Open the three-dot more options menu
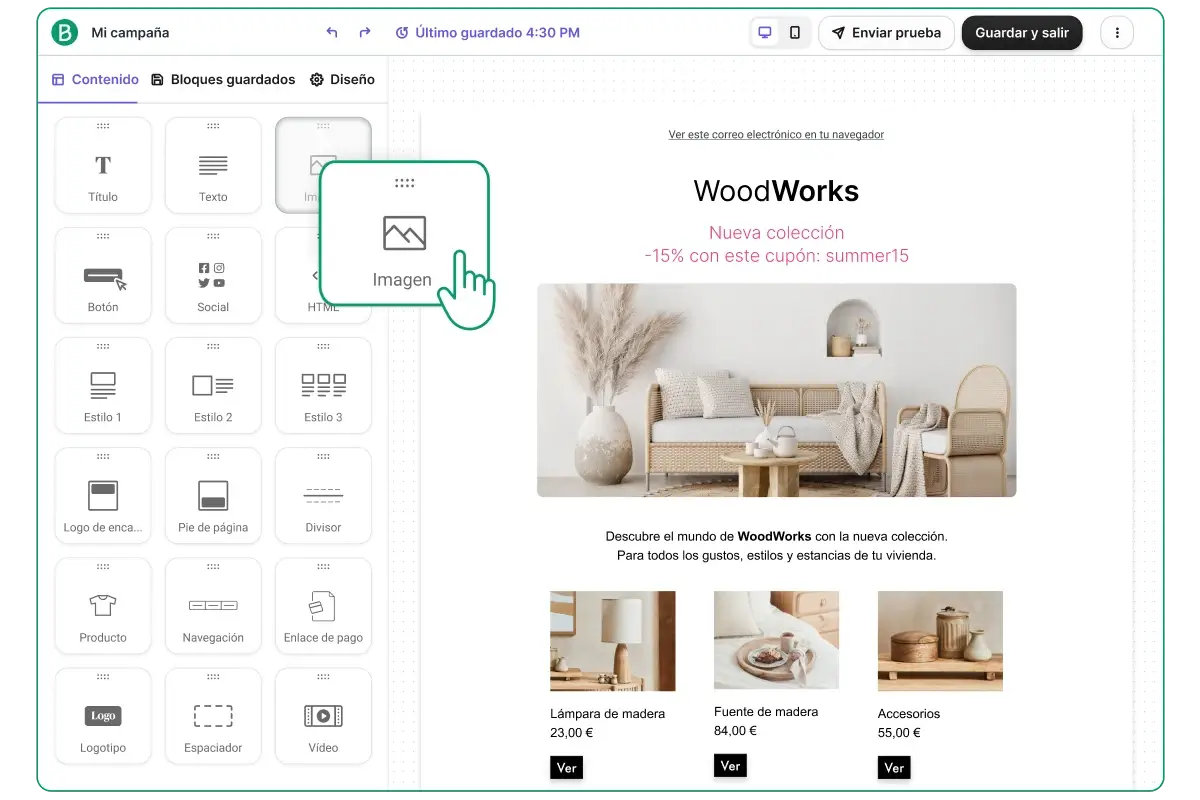1200x800 pixels. point(1117,33)
